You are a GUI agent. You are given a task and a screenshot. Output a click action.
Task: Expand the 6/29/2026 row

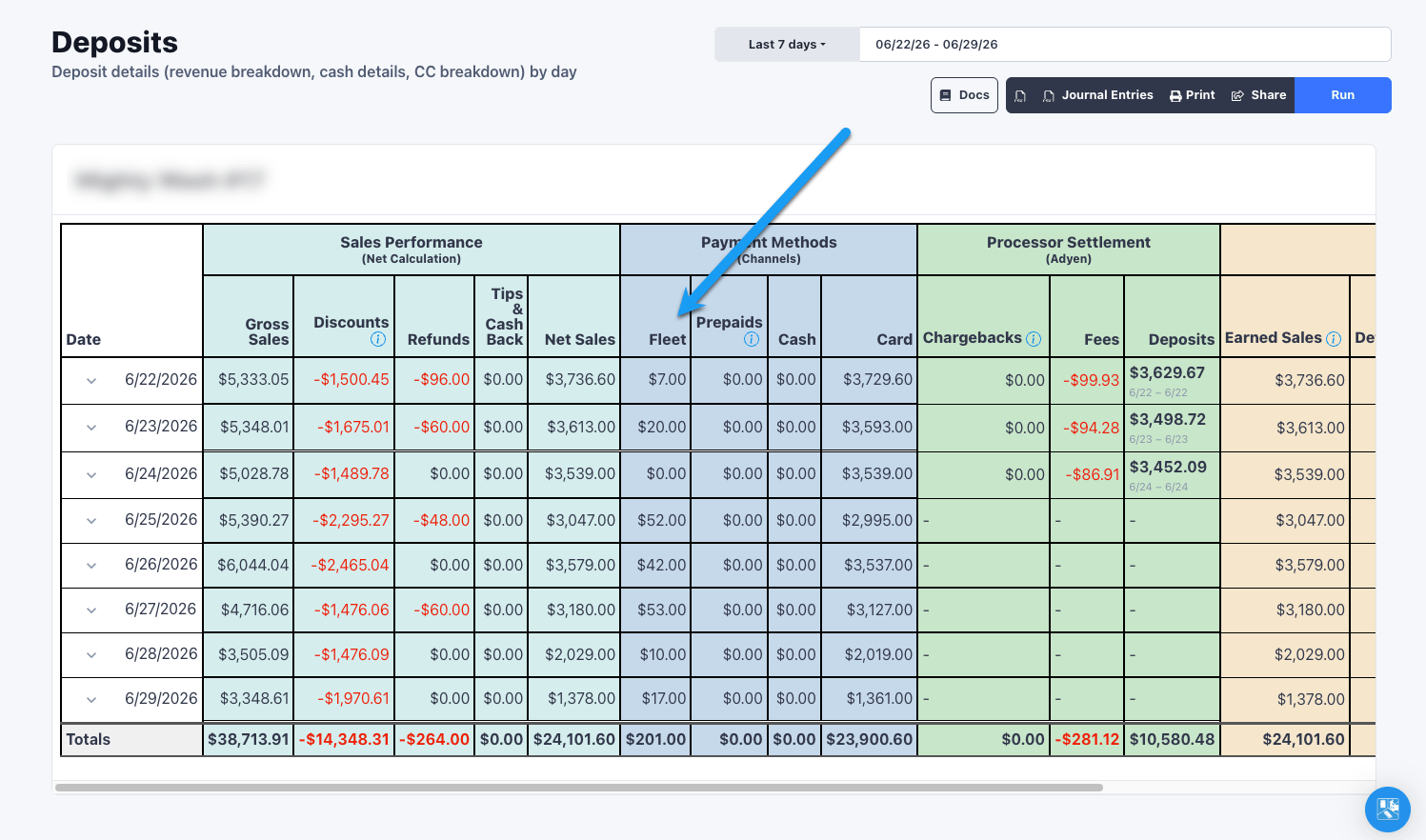(91, 700)
